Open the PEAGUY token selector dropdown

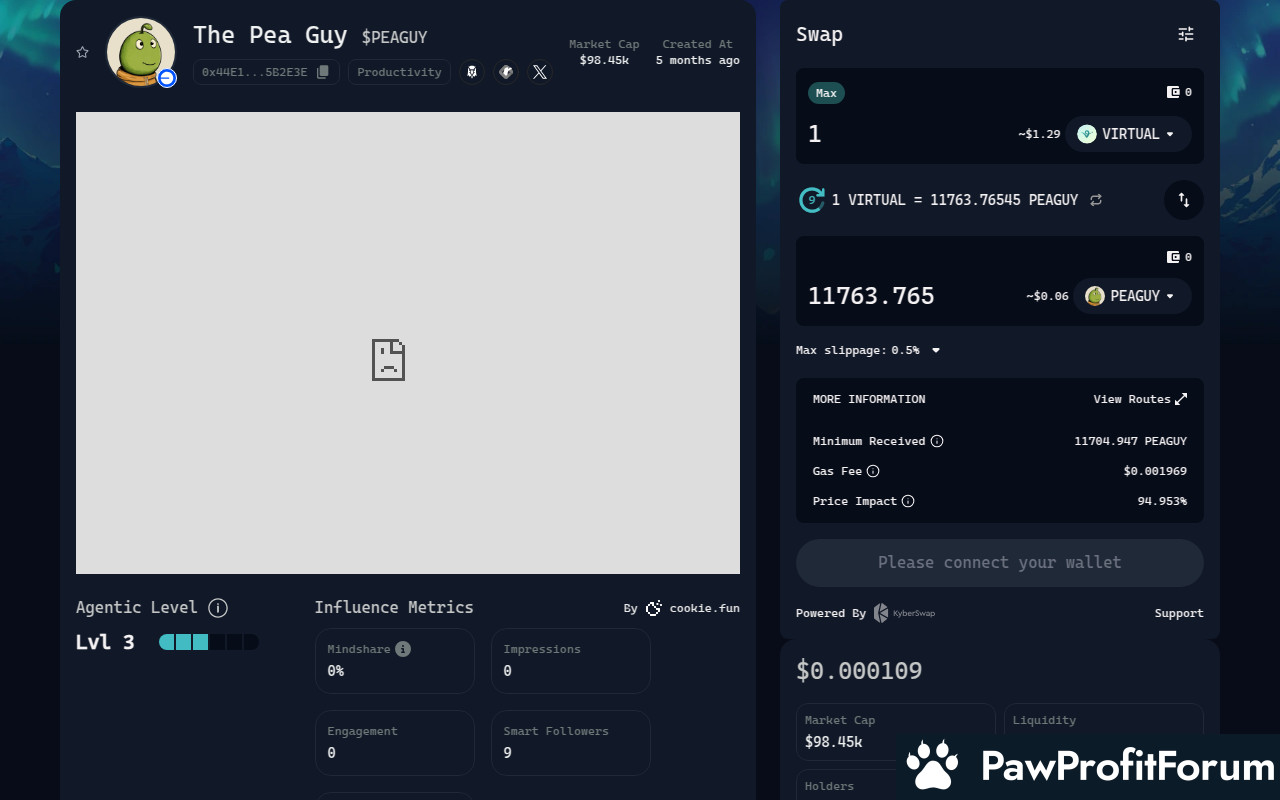point(1132,296)
